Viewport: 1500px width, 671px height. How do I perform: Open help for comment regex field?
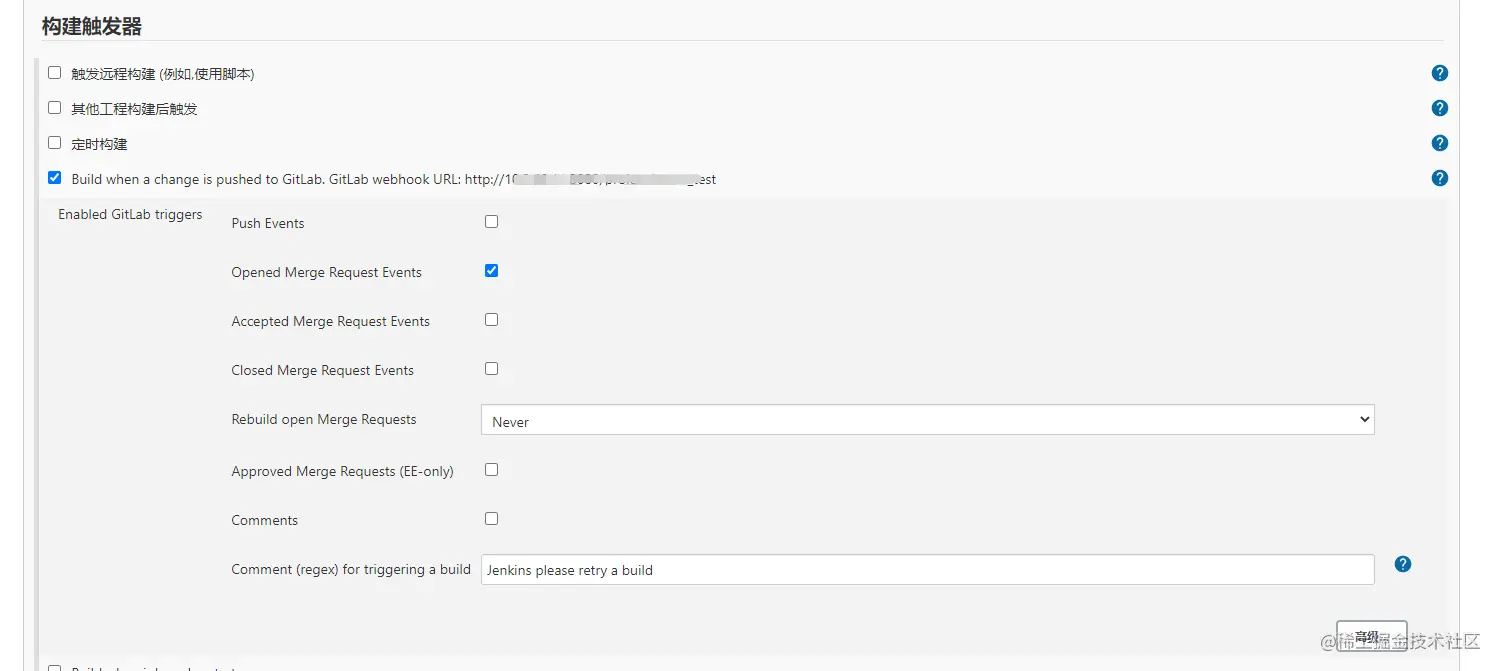click(x=1403, y=564)
